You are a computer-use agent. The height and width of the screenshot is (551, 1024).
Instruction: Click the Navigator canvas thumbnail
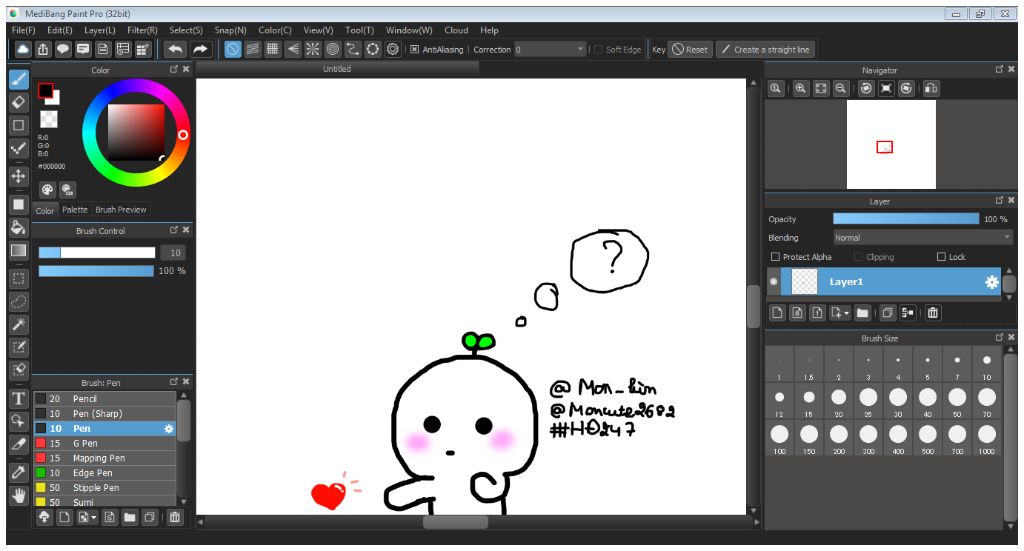(x=891, y=144)
